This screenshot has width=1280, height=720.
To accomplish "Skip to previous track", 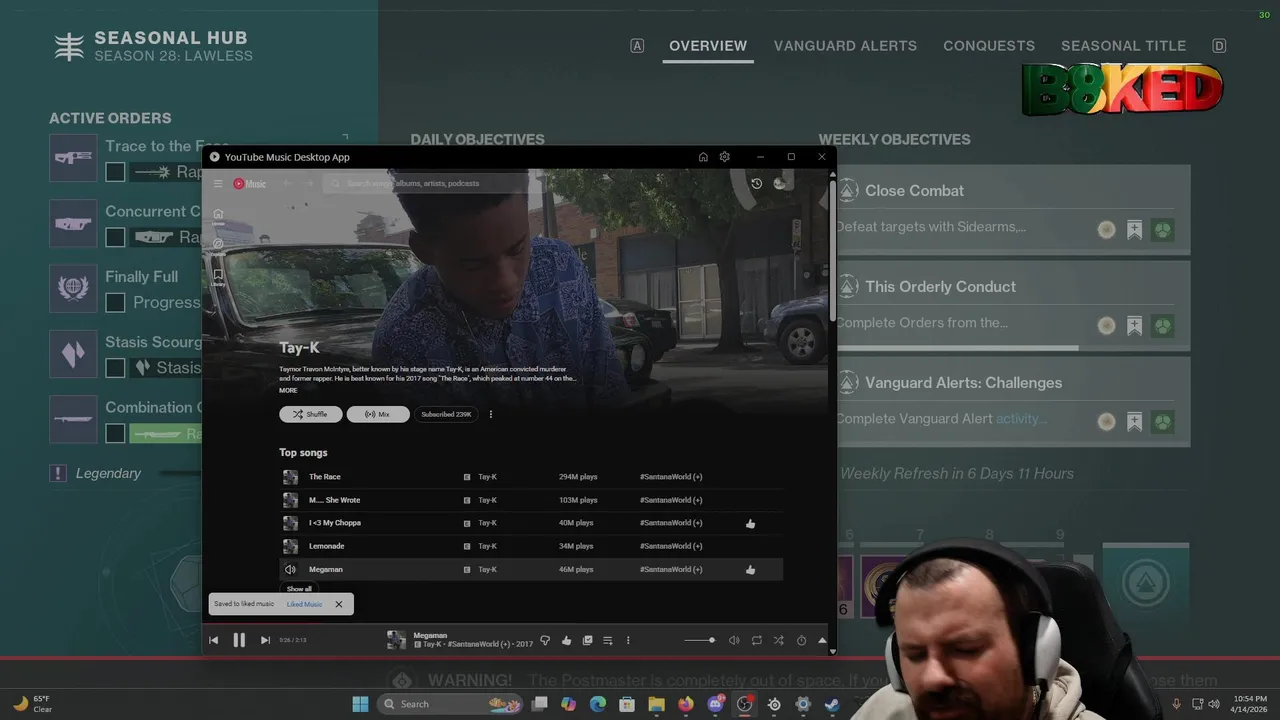I will [213, 640].
